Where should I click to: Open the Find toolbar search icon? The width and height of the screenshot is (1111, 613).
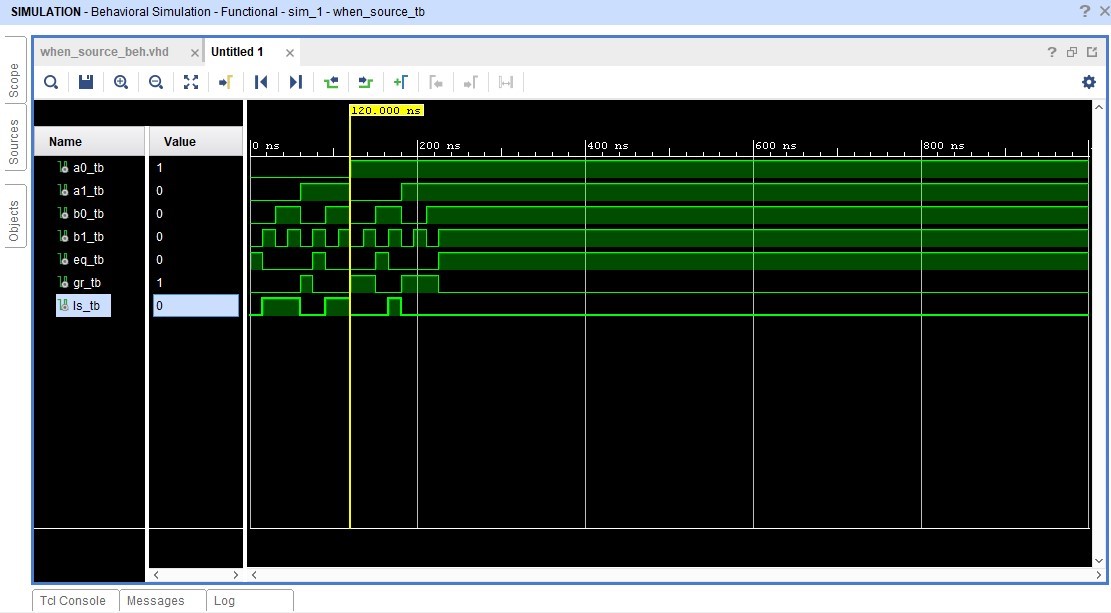coord(50,82)
